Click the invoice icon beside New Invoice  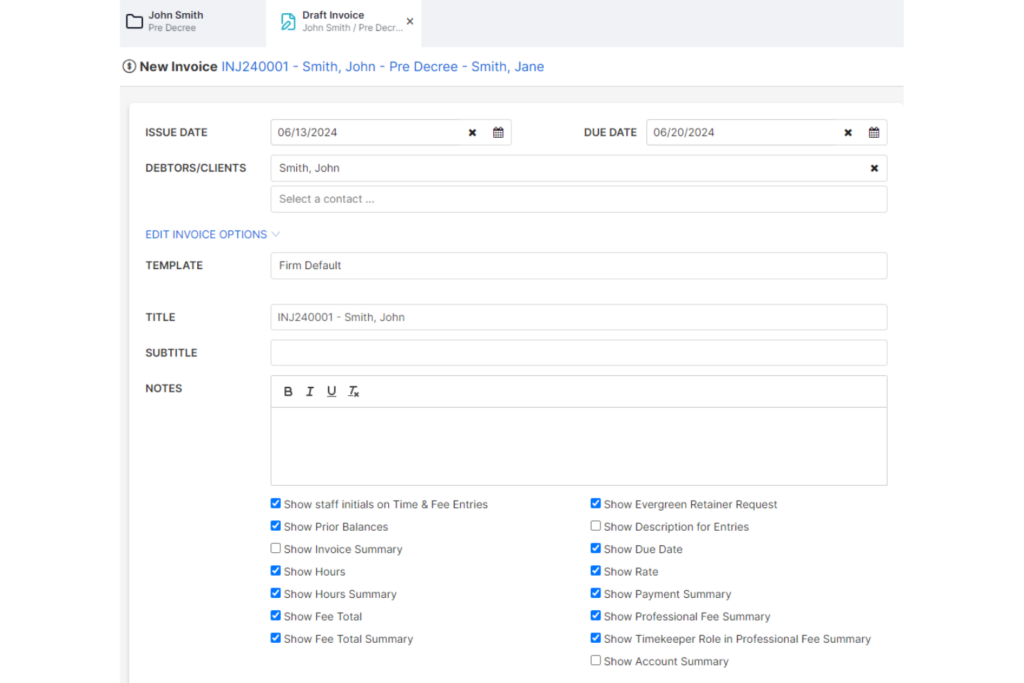[129, 67]
